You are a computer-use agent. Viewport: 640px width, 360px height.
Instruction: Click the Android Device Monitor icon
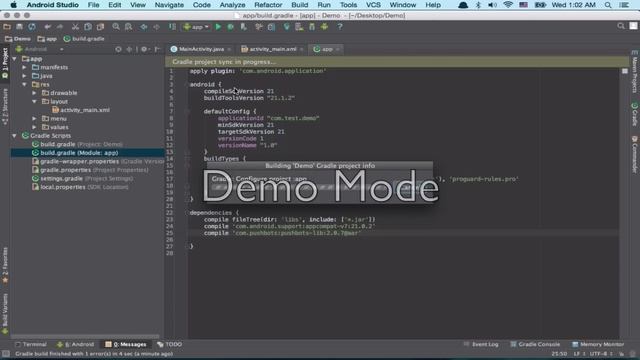(x=324, y=27)
